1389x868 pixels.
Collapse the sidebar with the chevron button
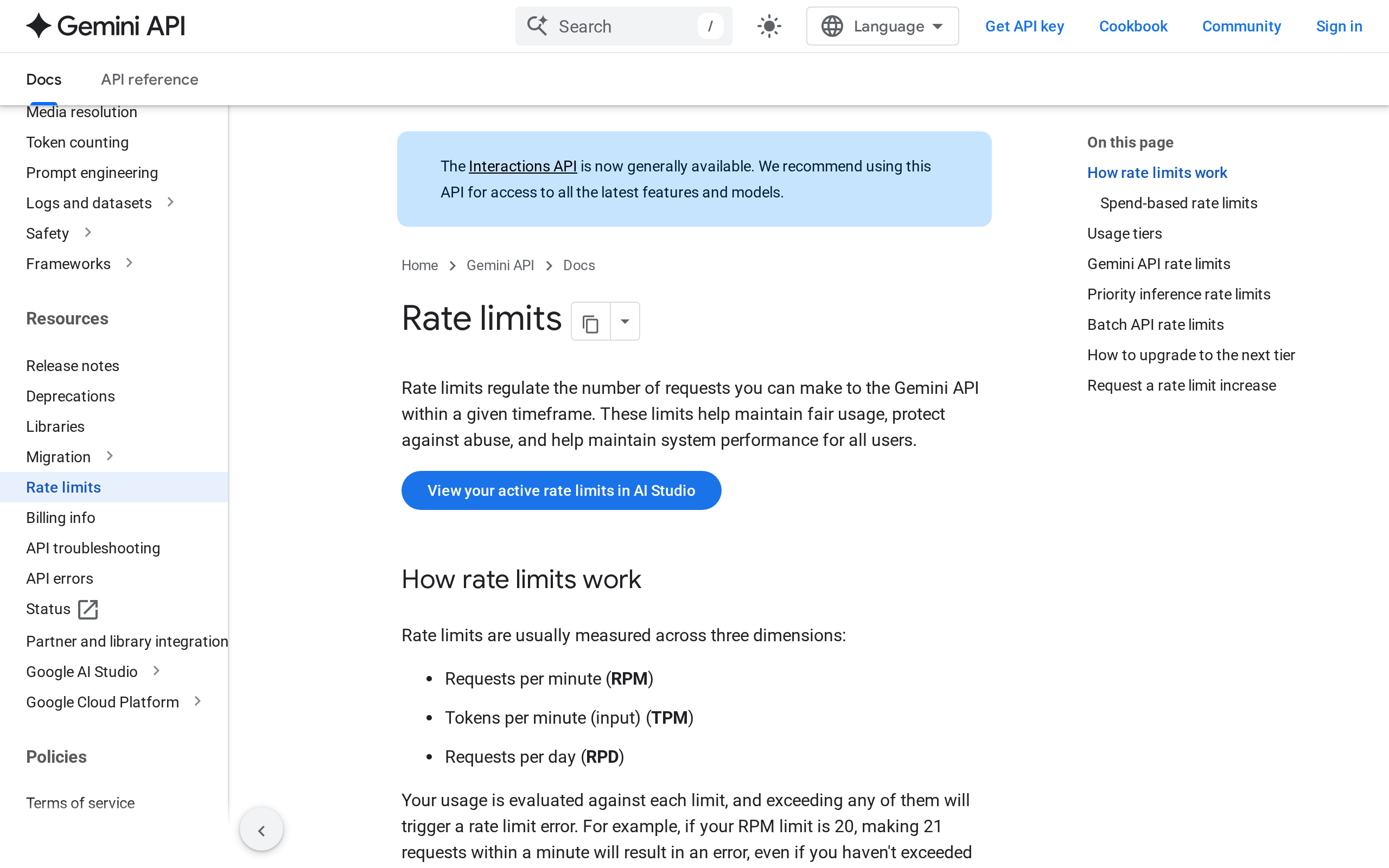coord(262,830)
